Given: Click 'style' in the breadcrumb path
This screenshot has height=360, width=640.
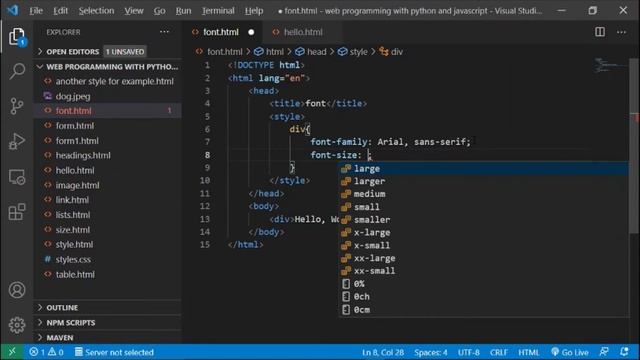Looking at the screenshot, I should tap(353, 52).
